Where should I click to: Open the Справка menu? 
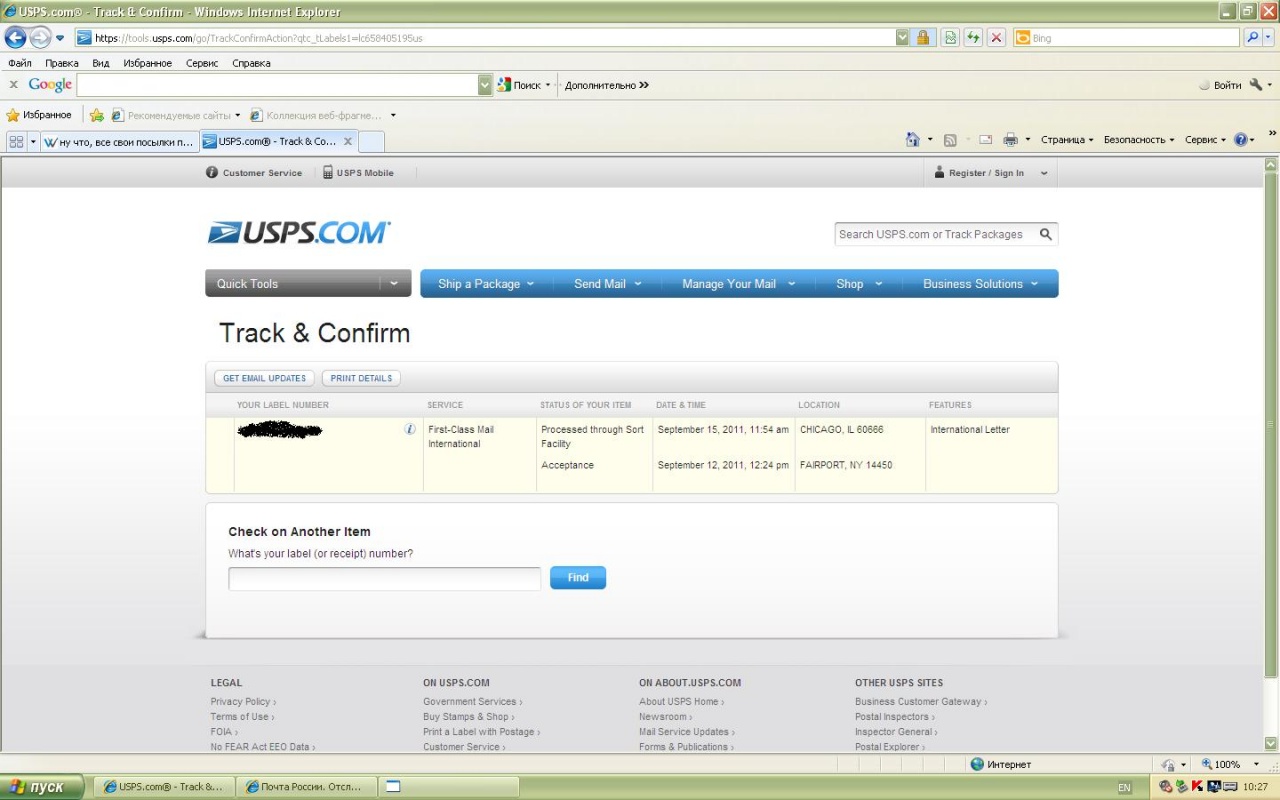point(251,63)
